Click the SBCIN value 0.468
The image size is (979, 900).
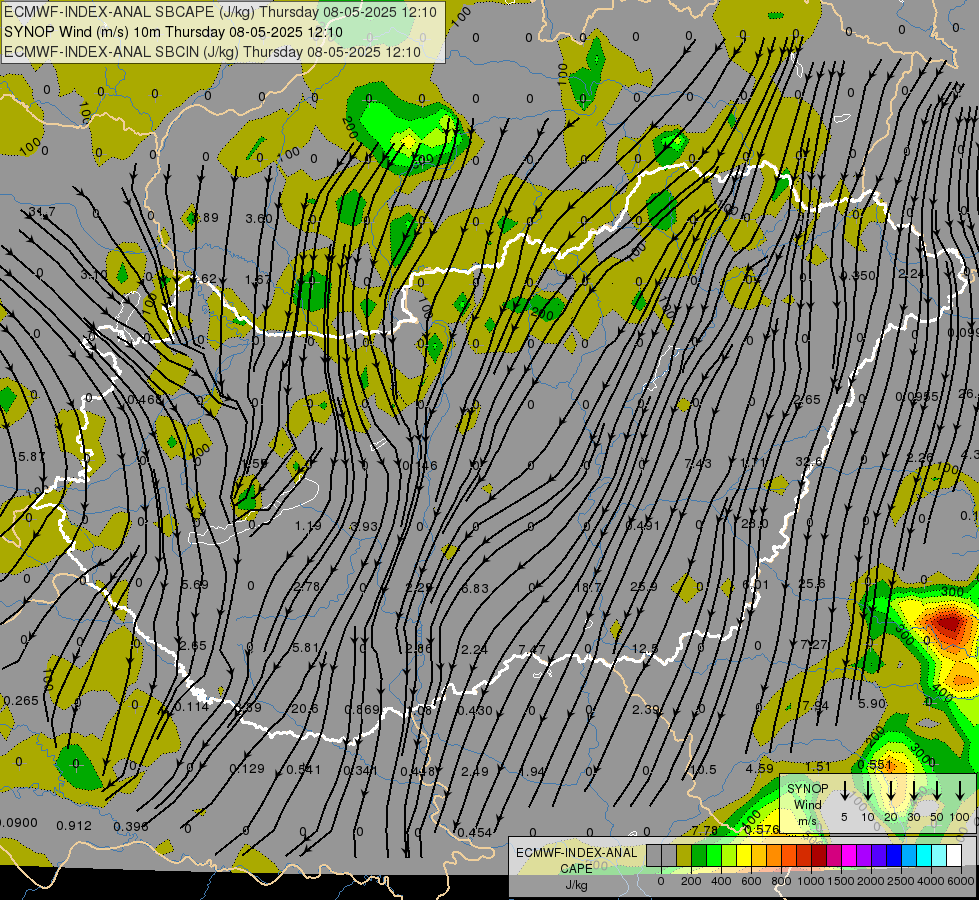pos(144,400)
